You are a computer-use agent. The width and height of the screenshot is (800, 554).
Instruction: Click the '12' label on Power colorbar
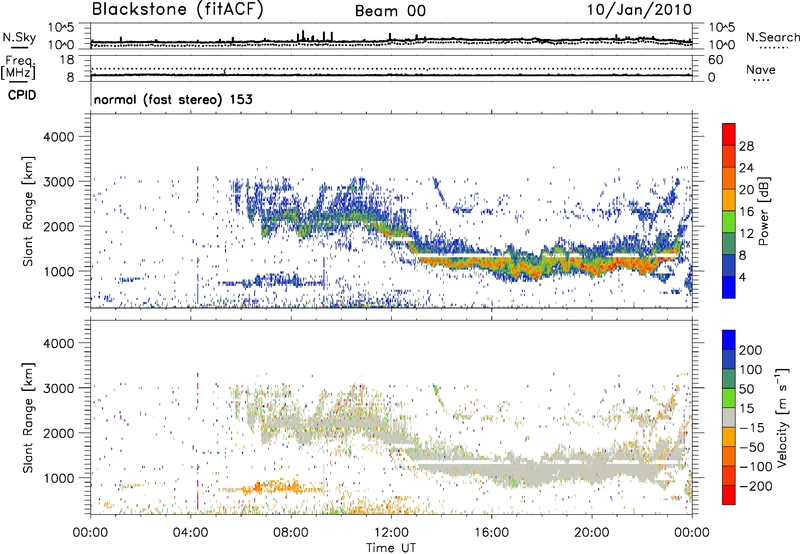(x=746, y=234)
